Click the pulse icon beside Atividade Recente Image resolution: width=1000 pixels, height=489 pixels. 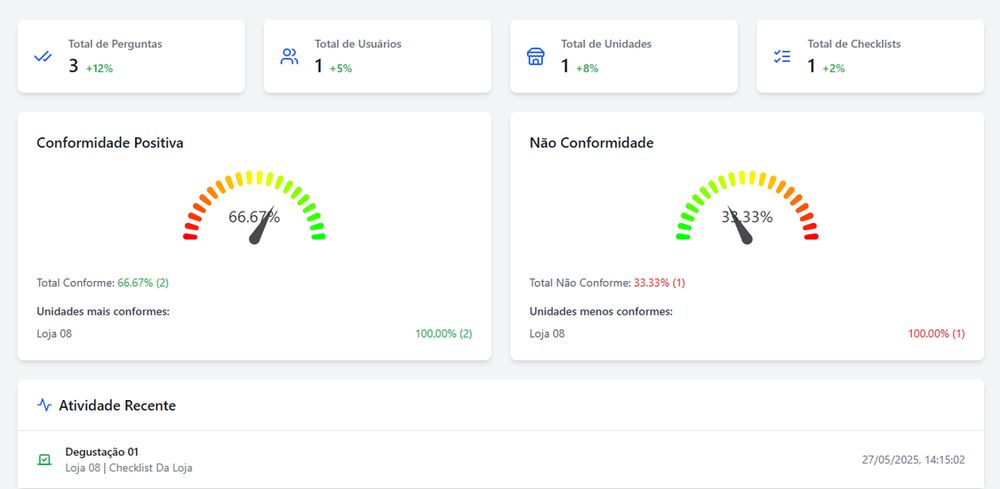tap(44, 405)
